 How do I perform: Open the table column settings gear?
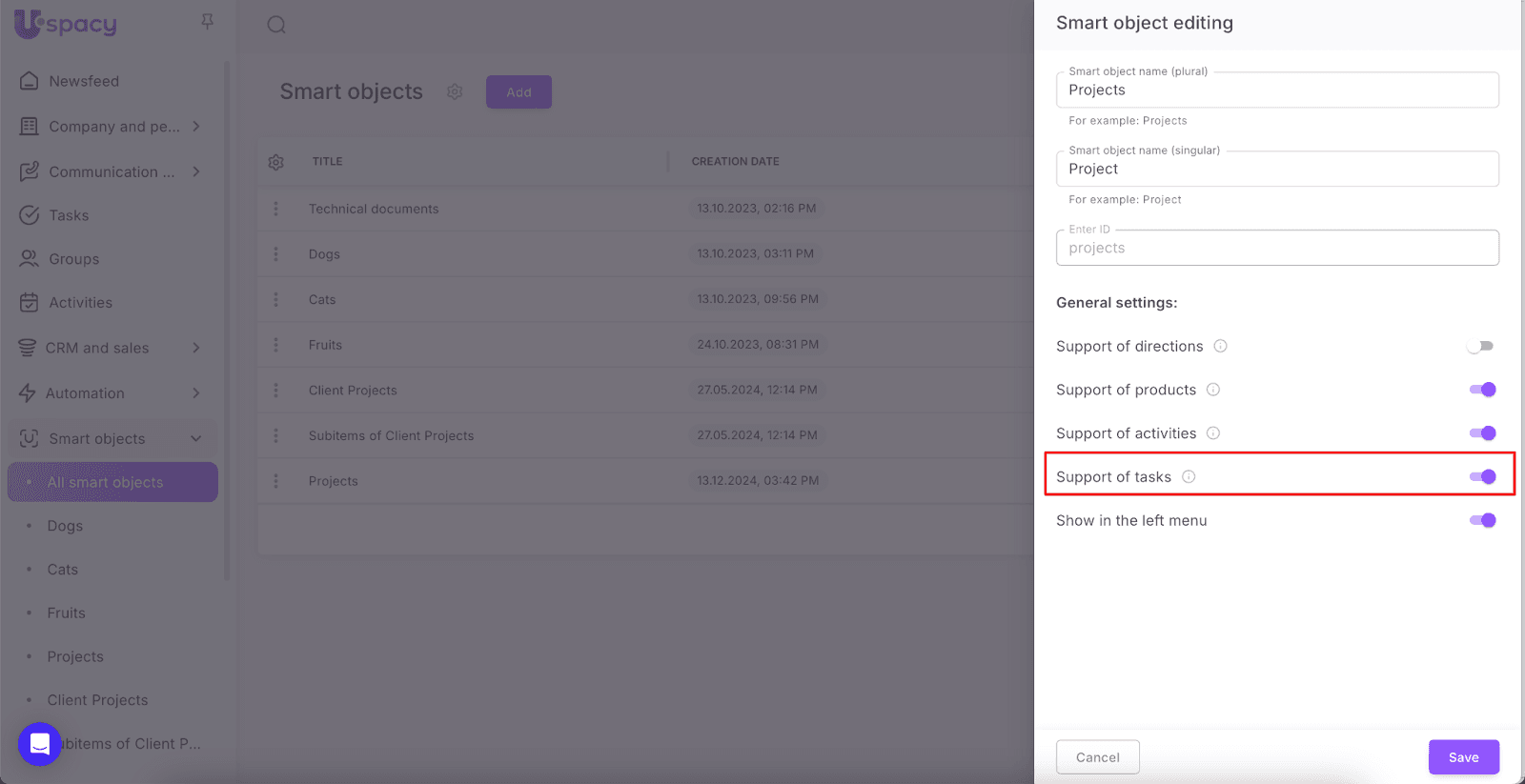tap(275, 162)
